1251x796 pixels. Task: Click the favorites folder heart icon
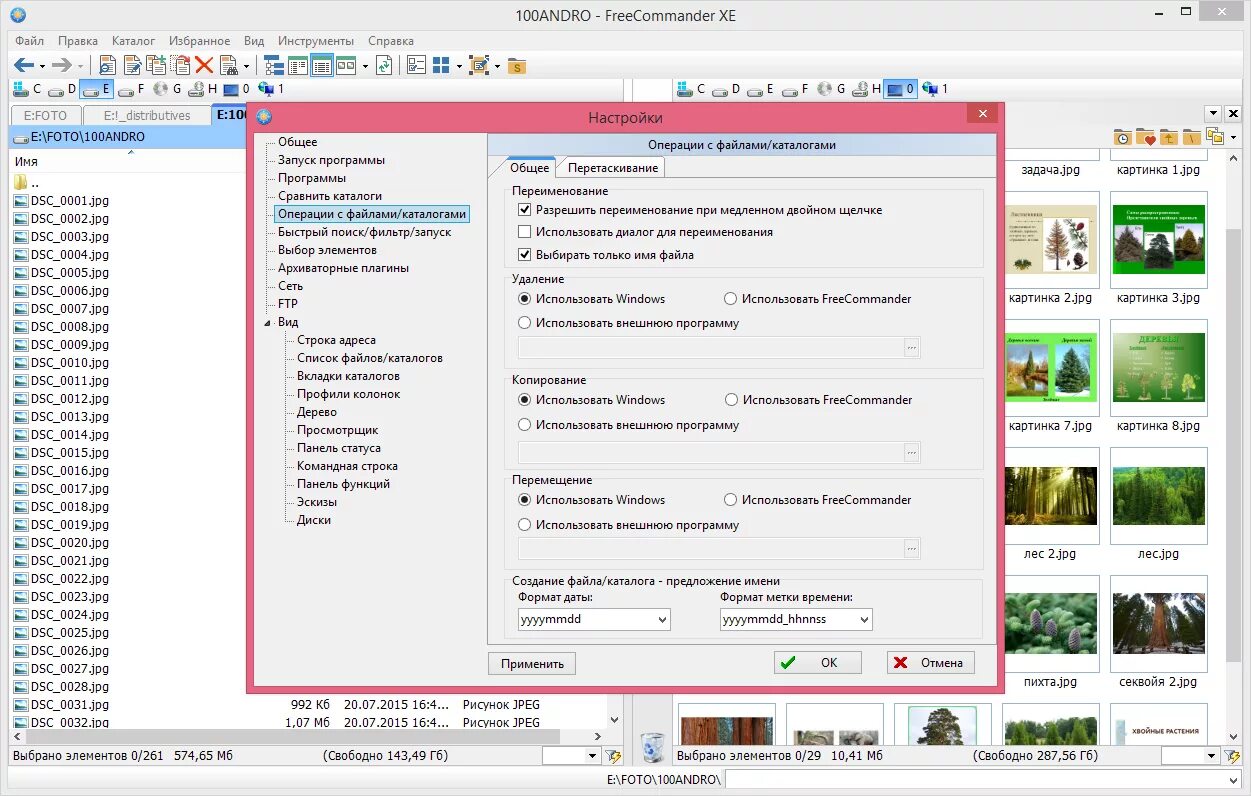(1145, 137)
